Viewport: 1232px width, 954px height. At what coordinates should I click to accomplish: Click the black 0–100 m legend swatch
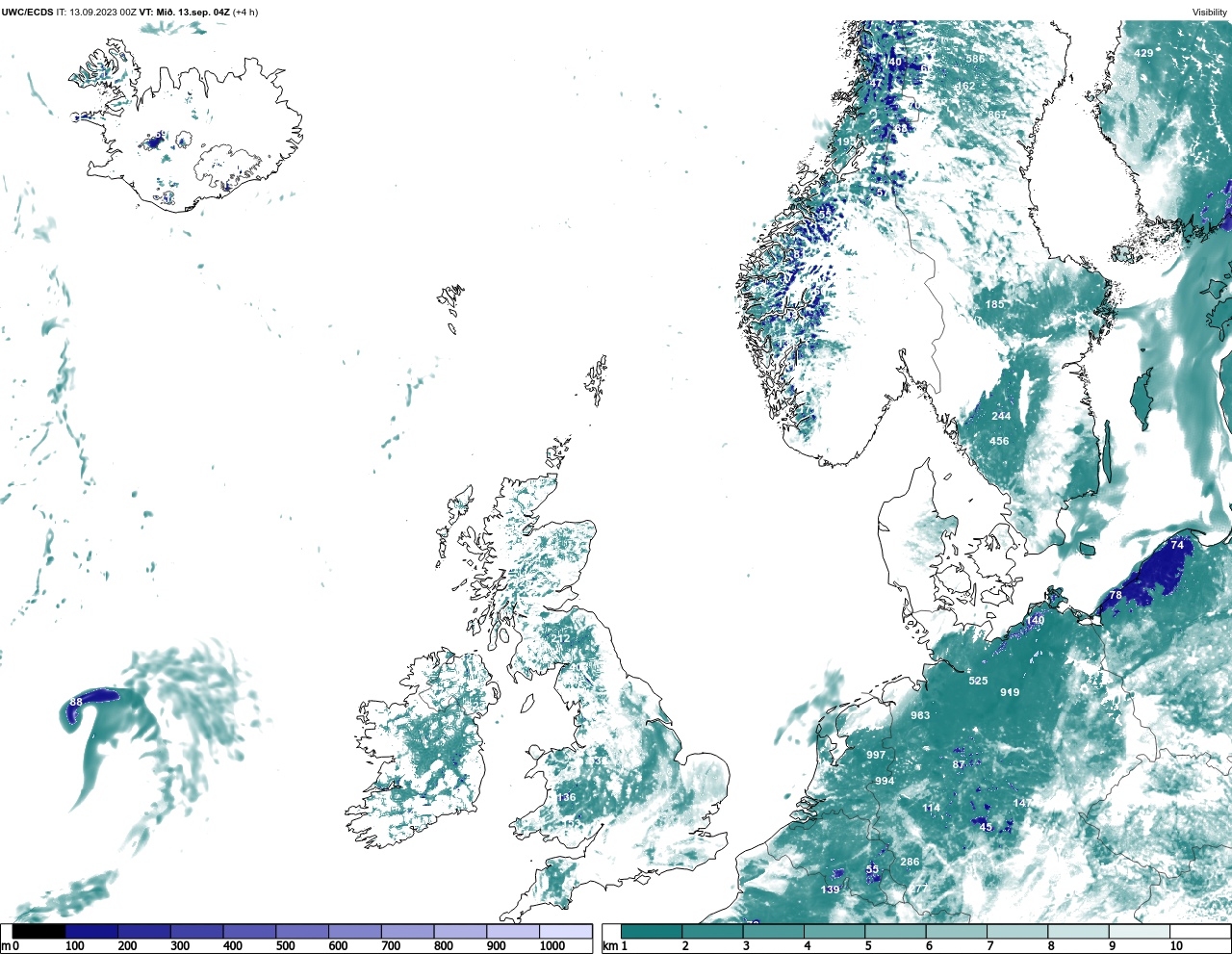pyautogui.click(x=39, y=931)
